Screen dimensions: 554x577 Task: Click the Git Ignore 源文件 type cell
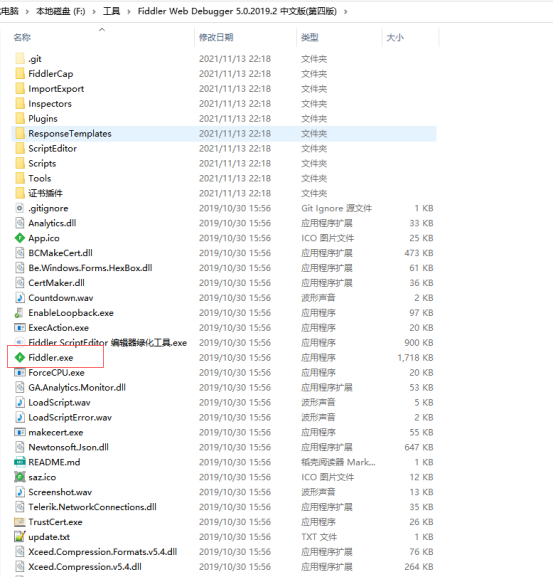(x=336, y=208)
